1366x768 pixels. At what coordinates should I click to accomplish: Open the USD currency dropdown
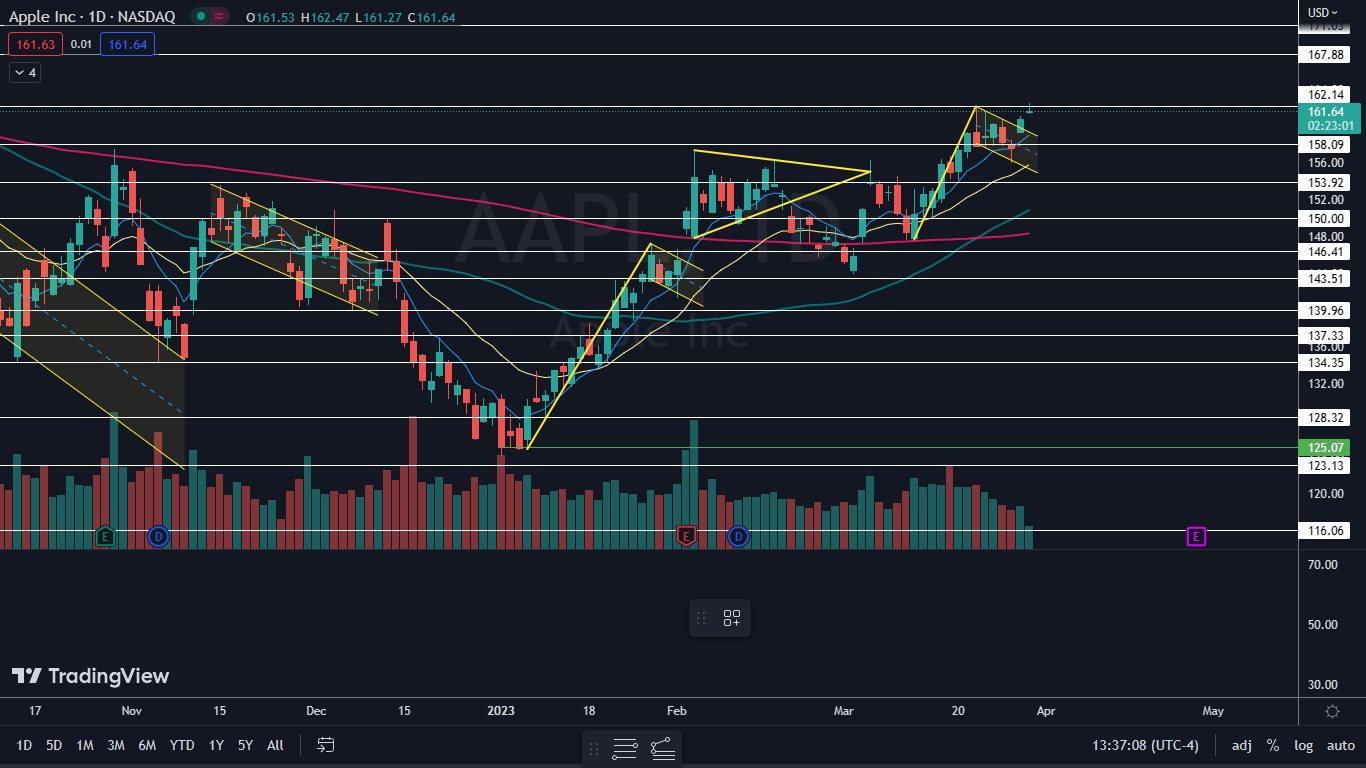click(1323, 12)
